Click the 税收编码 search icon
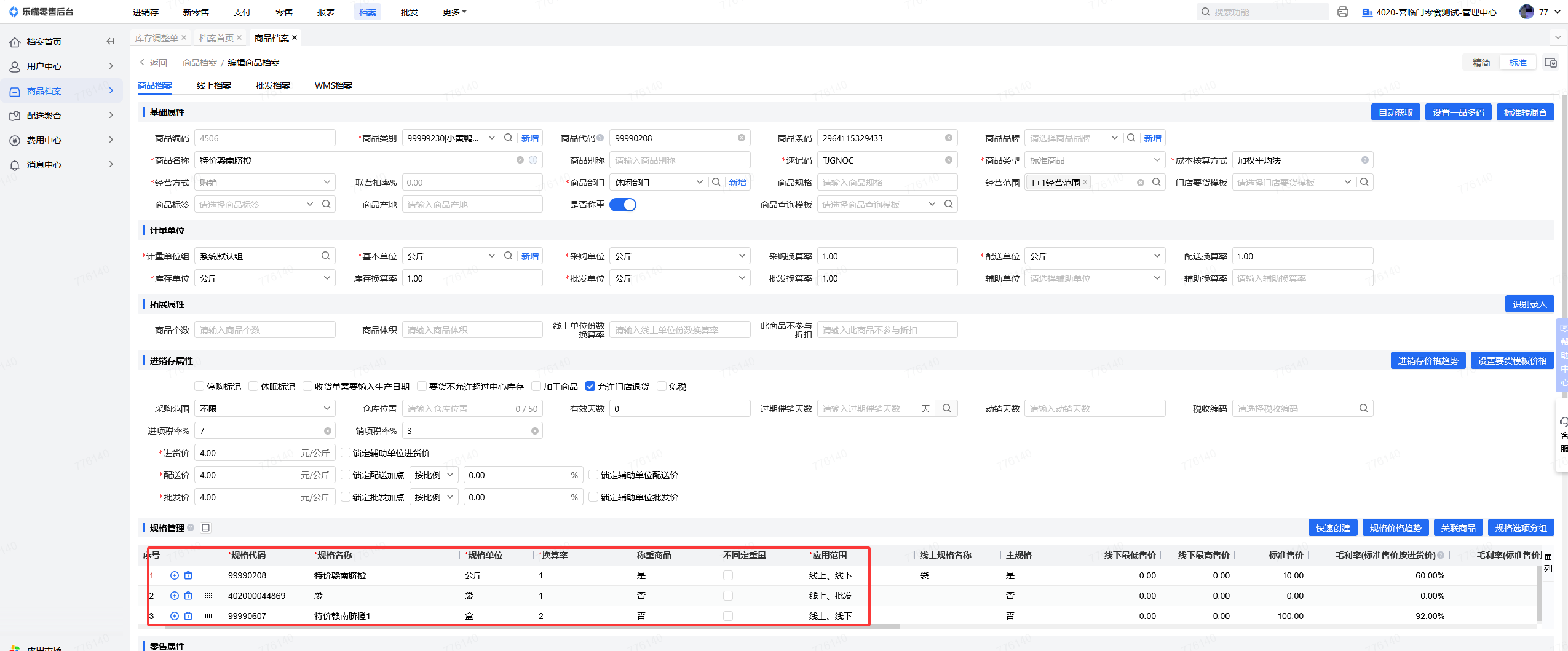Viewport: 1568px width, 651px height. click(1364, 409)
